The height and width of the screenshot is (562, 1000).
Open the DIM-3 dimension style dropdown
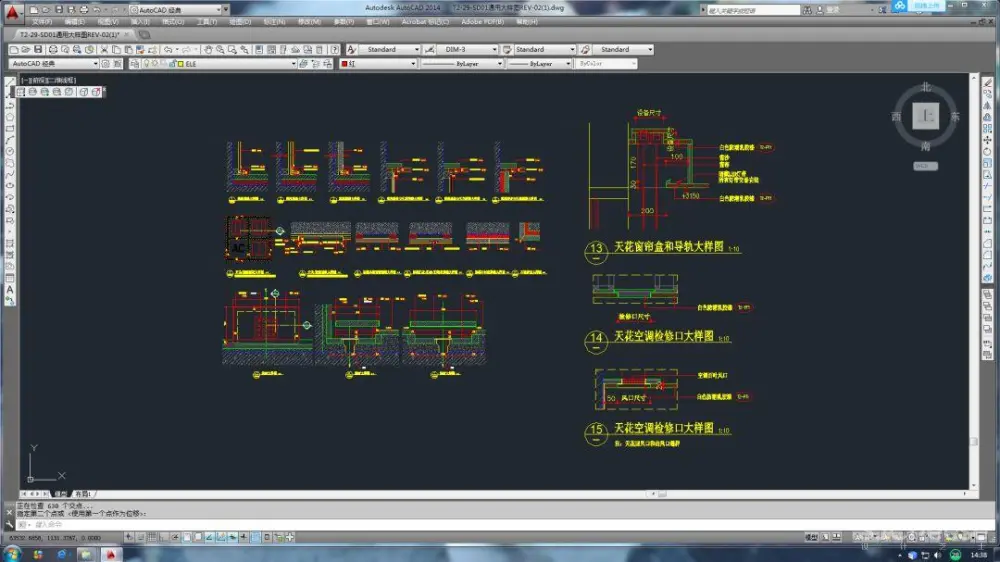[x=492, y=49]
